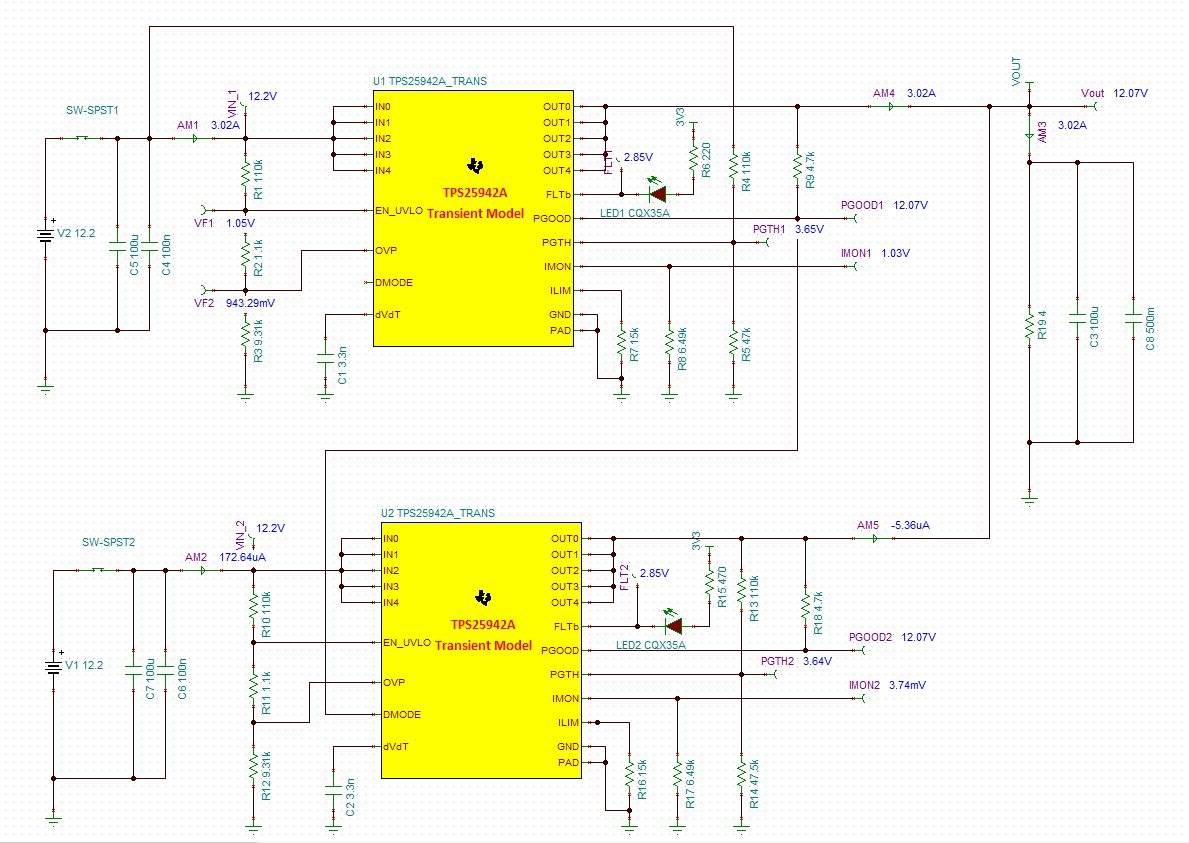This screenshot has width=1189, height=843.
Task: Select resistor R3 9.31k
Action: click(x=246, y=335)
